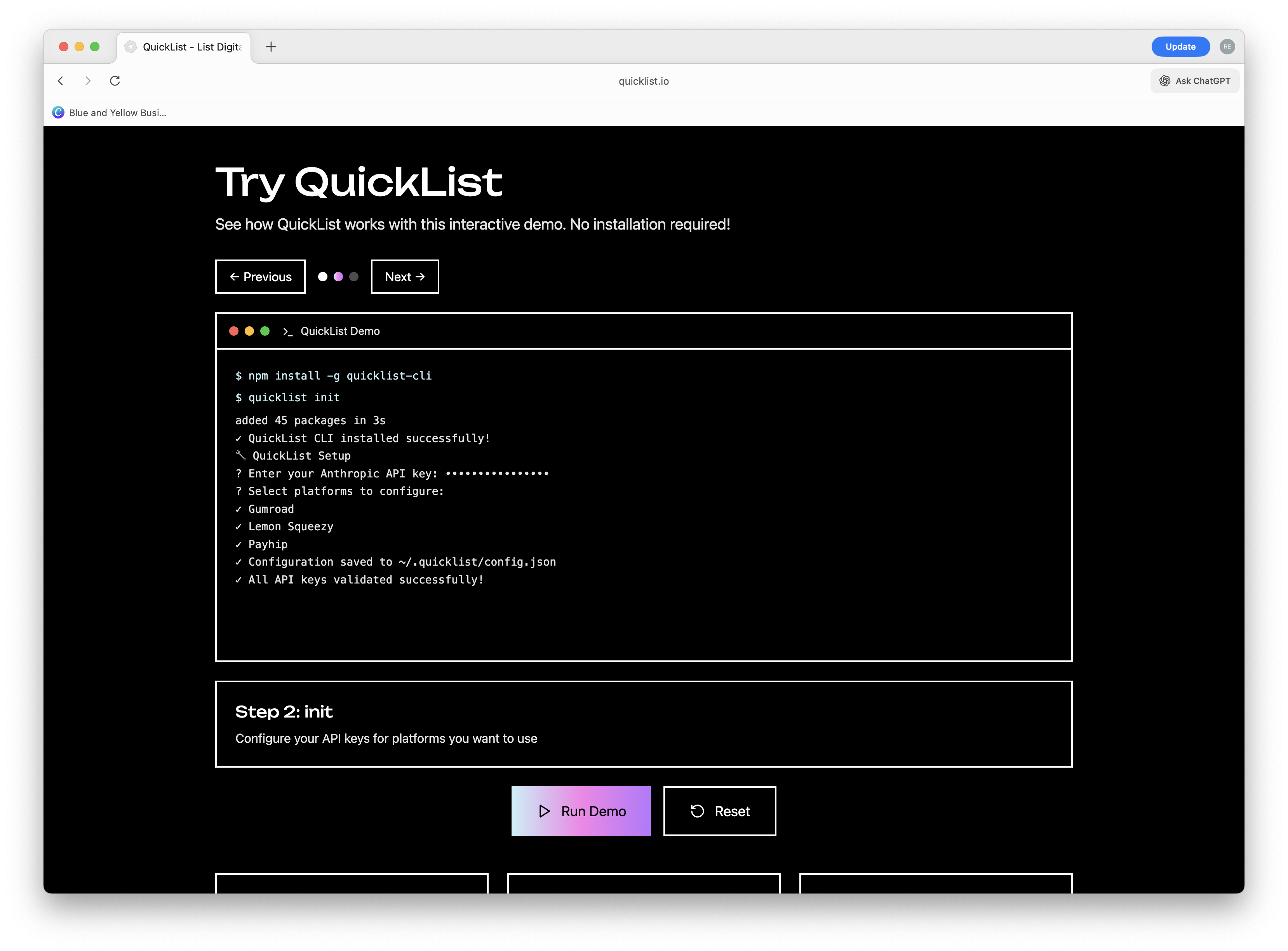1288x951 pixels.
Task: Select the purple active step dot
Action: [338, 276]
